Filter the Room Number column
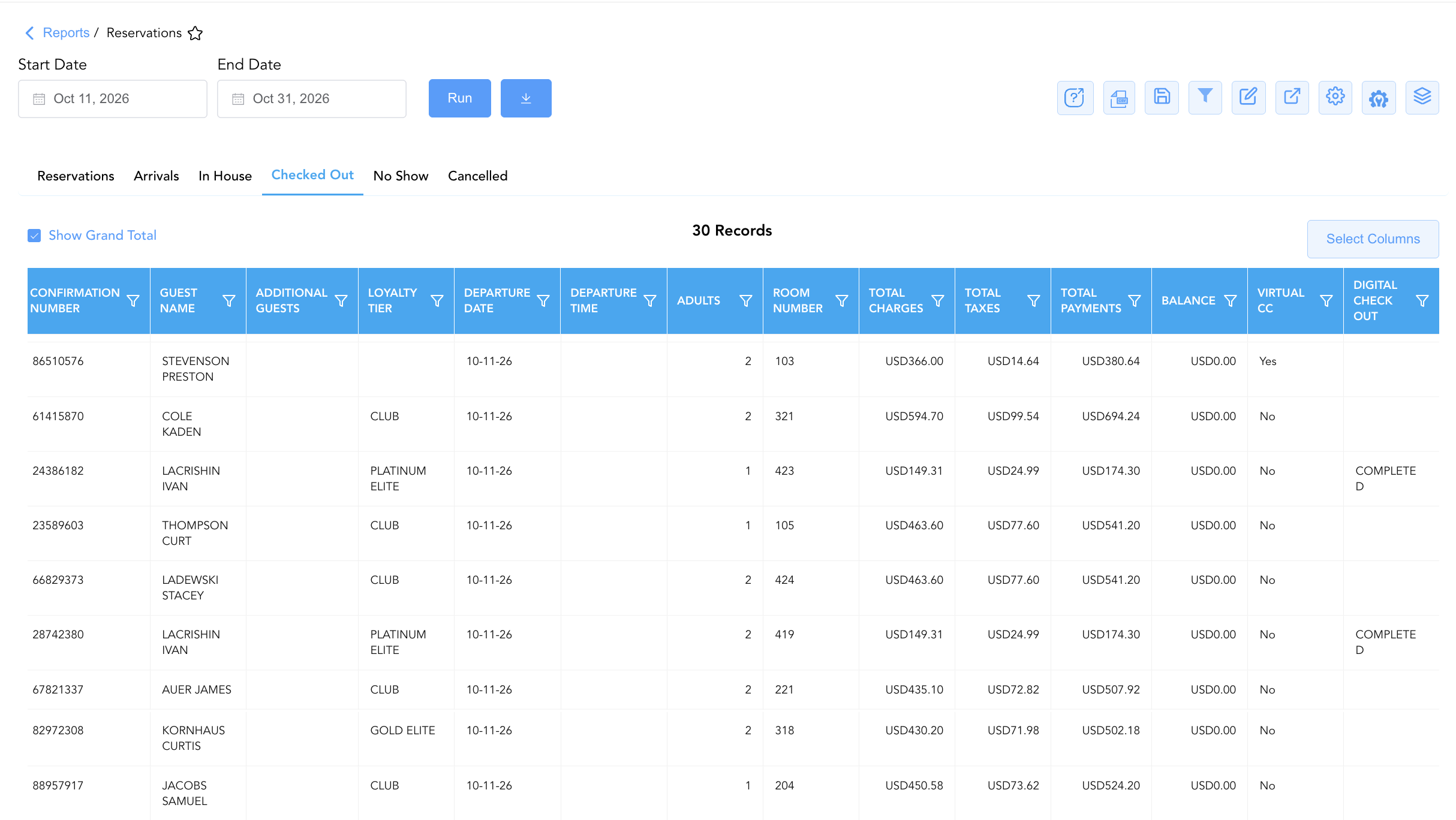 [x=842, y=301]
